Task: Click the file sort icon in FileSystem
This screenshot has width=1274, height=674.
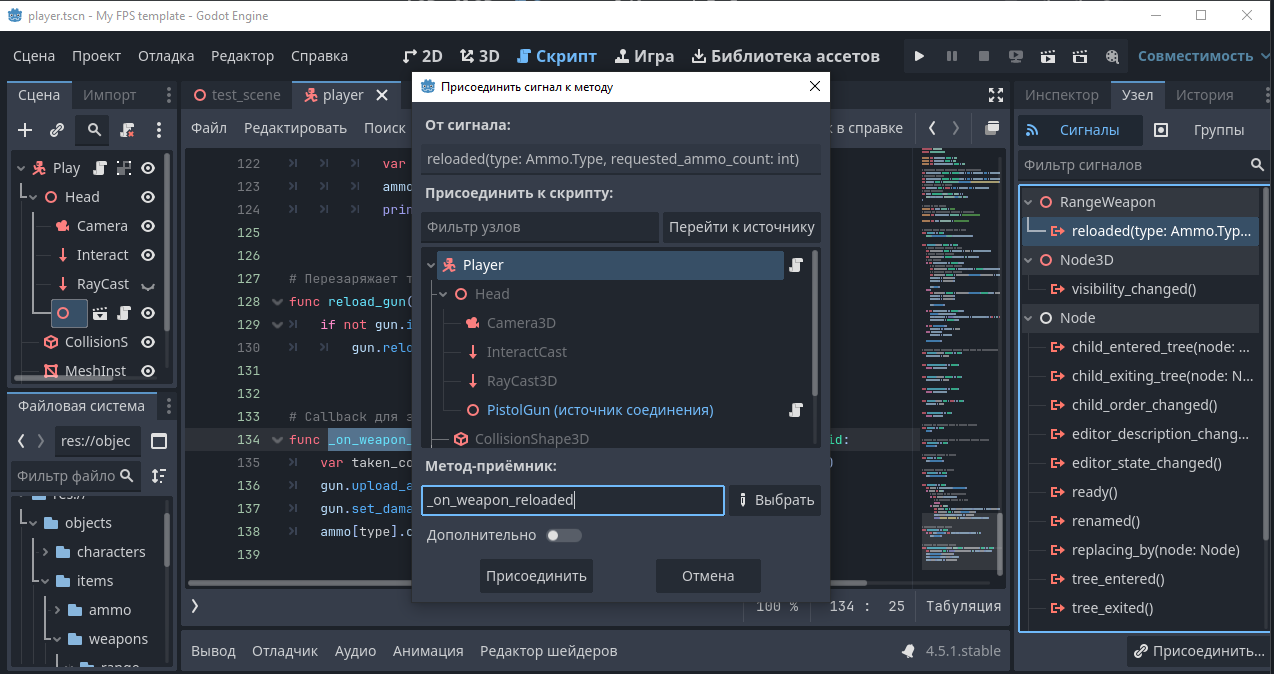Action: [x=158, y=476]
